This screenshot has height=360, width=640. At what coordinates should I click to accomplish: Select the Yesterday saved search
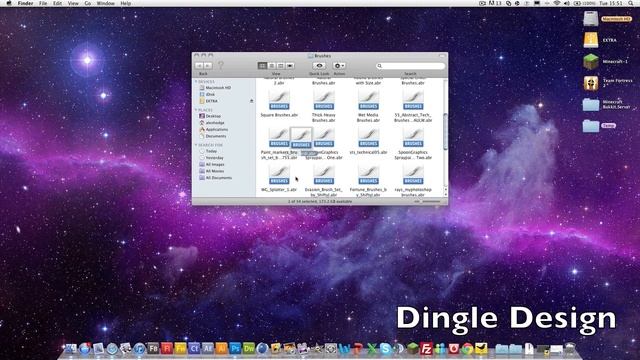pos(211,158)
